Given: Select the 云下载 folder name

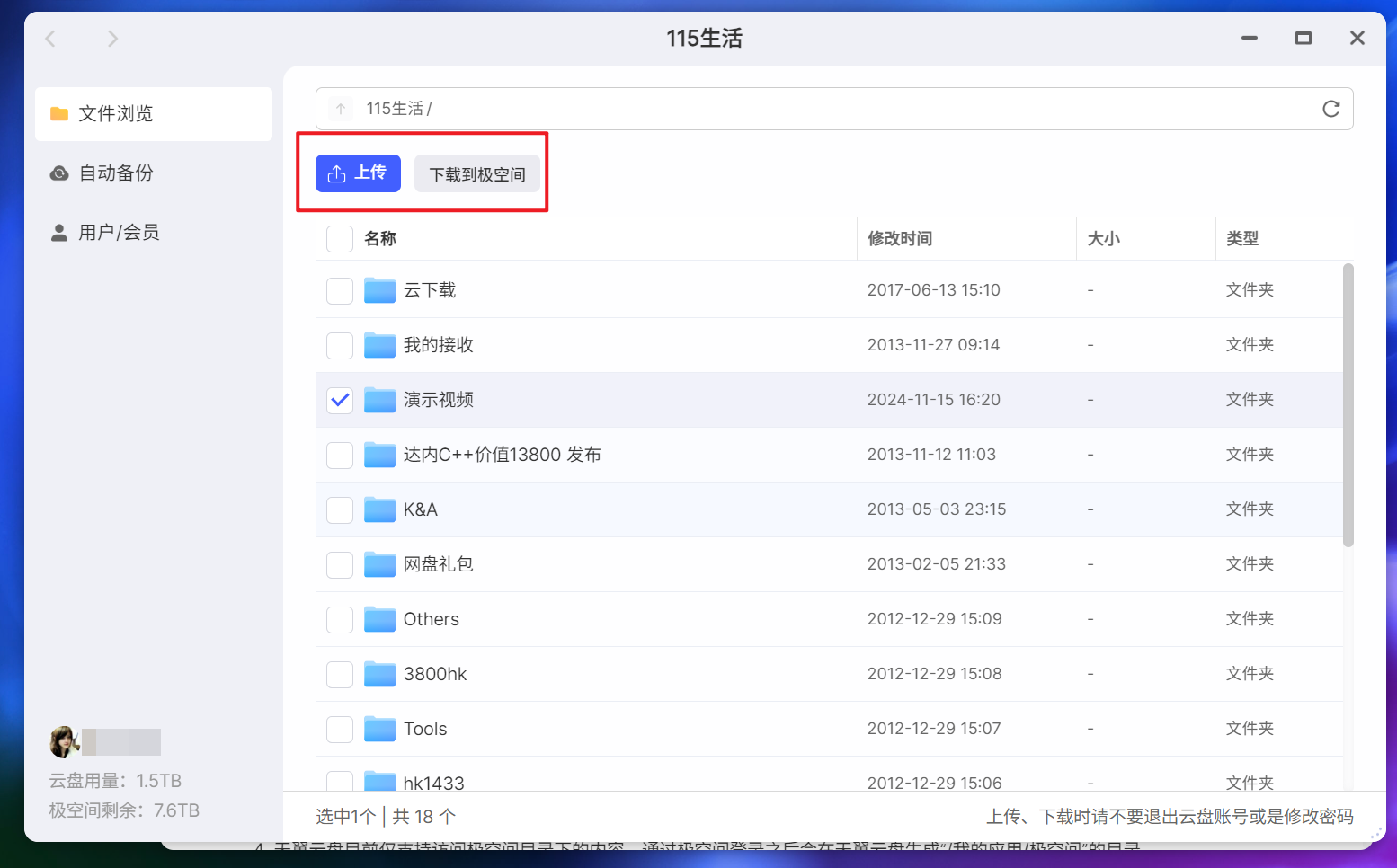Looking at the screenshot, I should (430, 290).
